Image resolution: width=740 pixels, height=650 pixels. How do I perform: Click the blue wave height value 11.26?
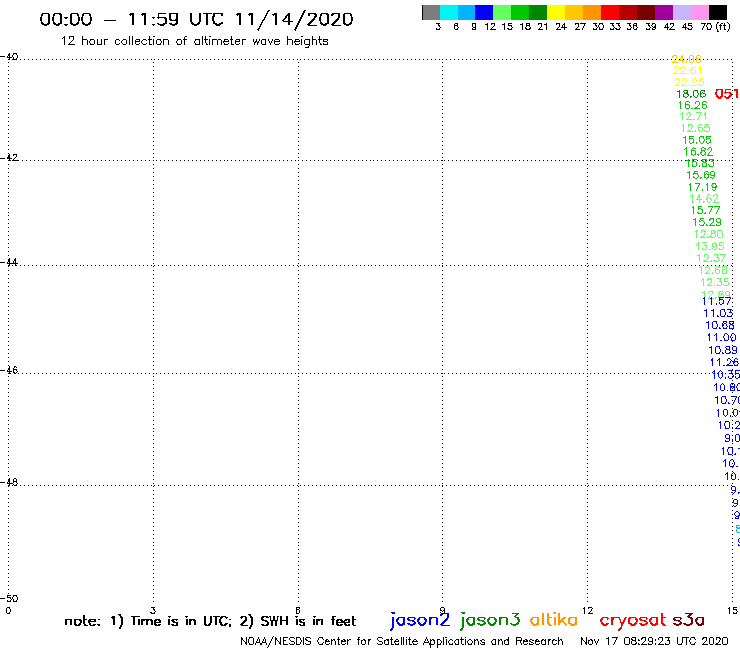(x=724, y=363)
